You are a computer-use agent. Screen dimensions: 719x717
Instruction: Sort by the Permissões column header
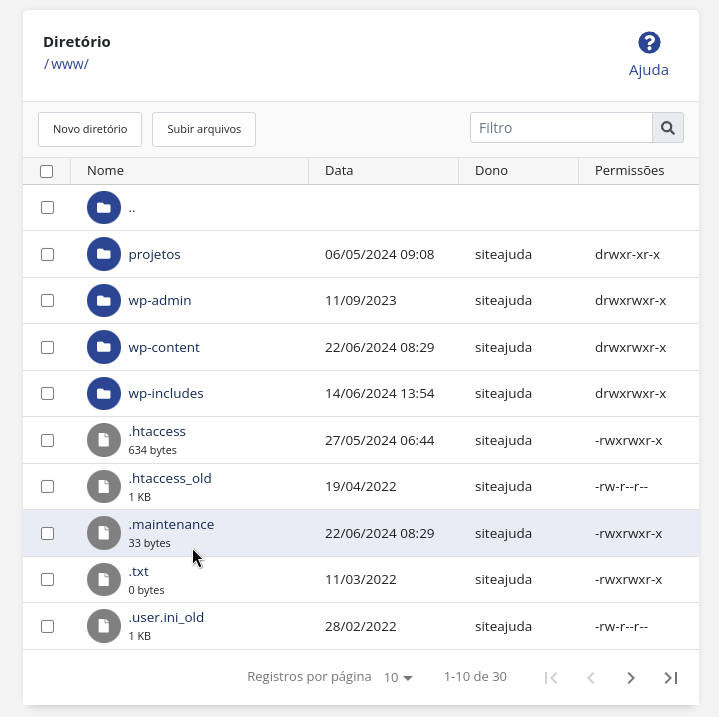(629, 171)
